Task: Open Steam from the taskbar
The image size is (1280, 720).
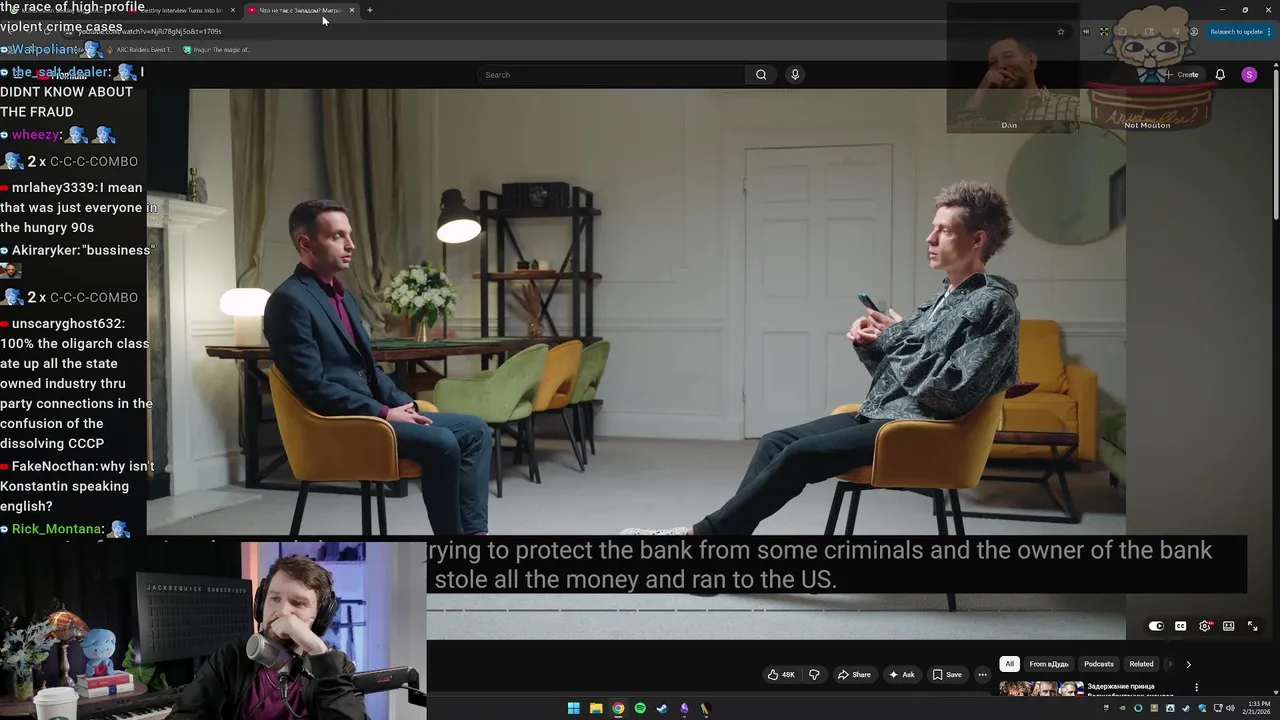Action: (x=662, y=708)
